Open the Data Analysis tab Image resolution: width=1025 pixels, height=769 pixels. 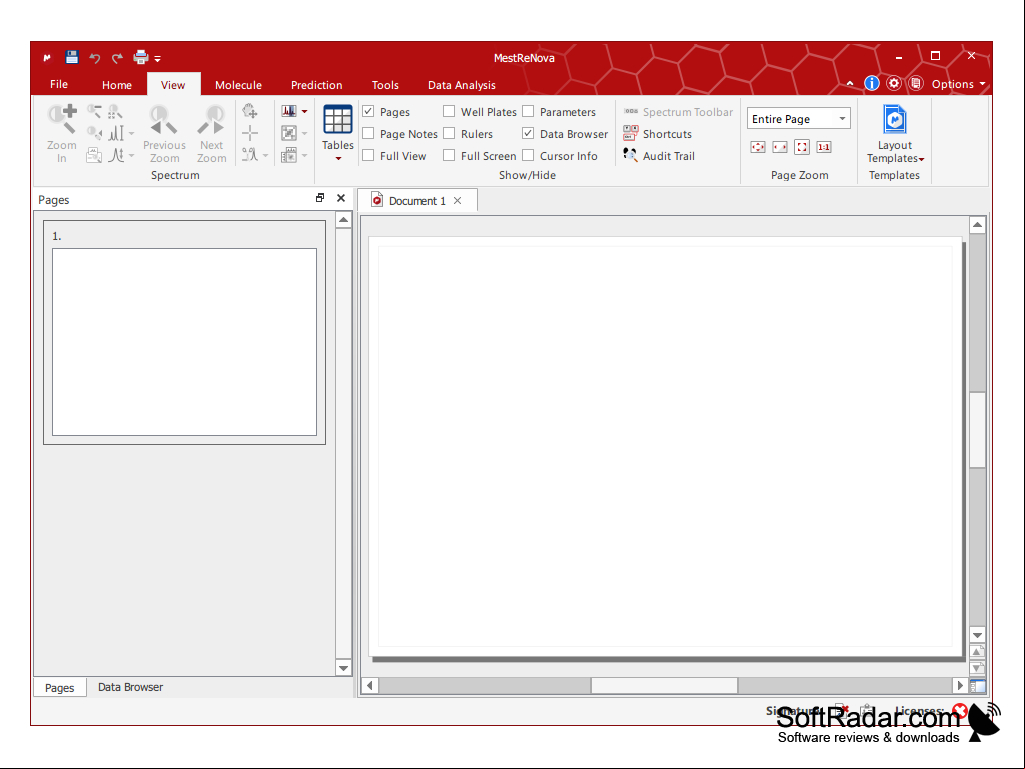[462, 85]
